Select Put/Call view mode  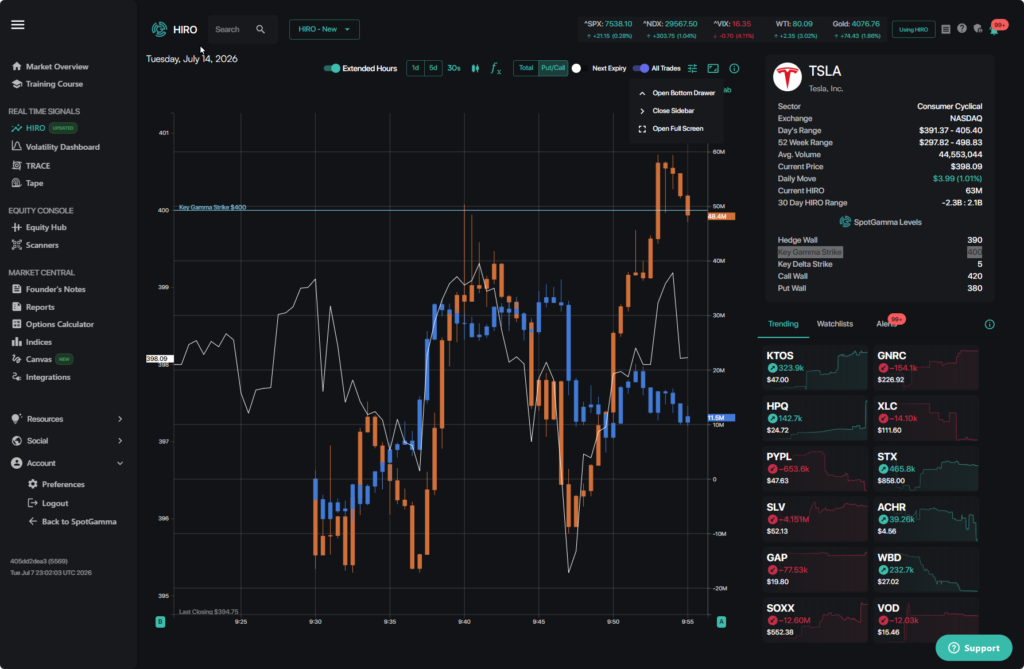[553, 68]
